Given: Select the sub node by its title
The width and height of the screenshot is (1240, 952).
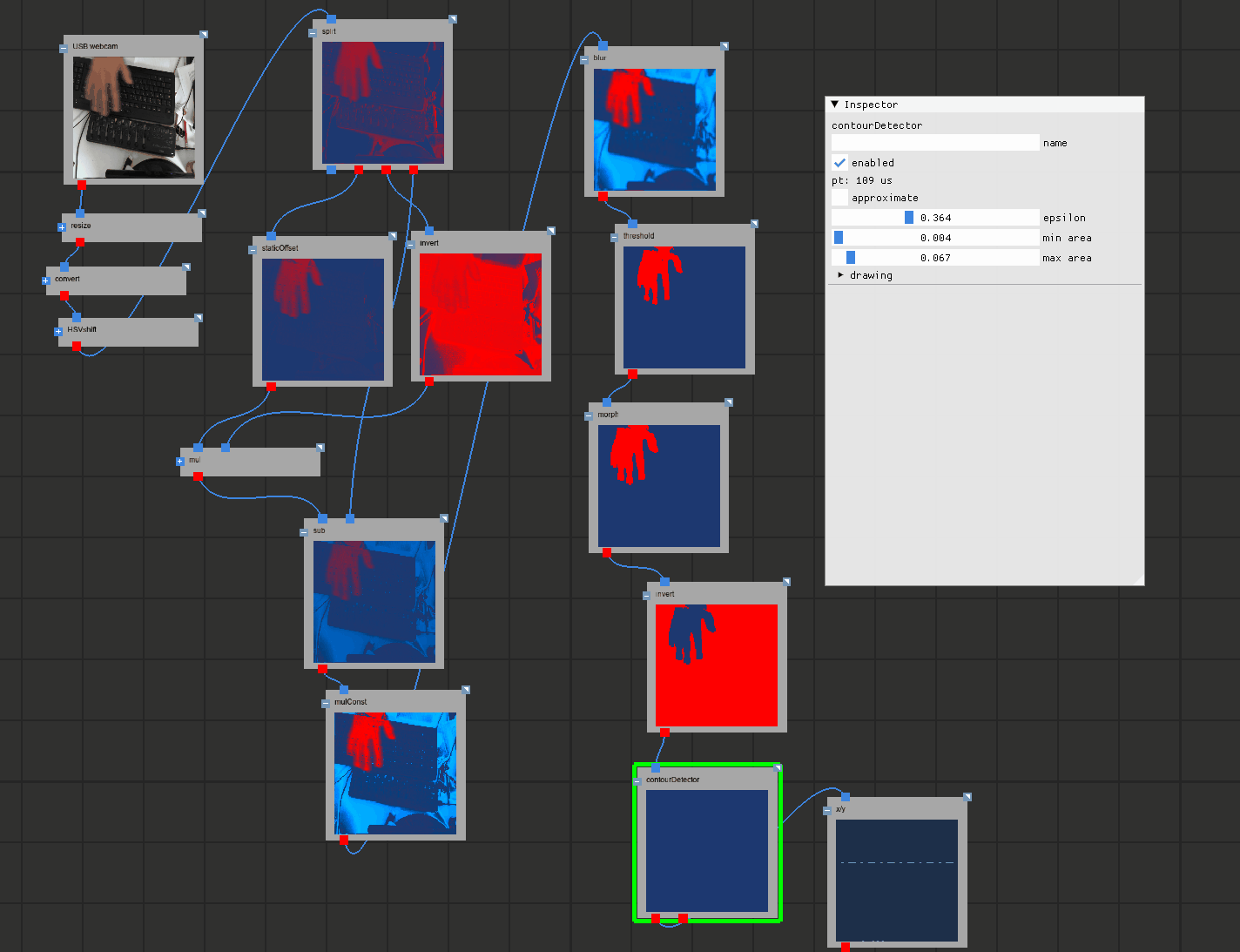Looking at the screenshot, I should pyautogui.click(x=319, y=530).
